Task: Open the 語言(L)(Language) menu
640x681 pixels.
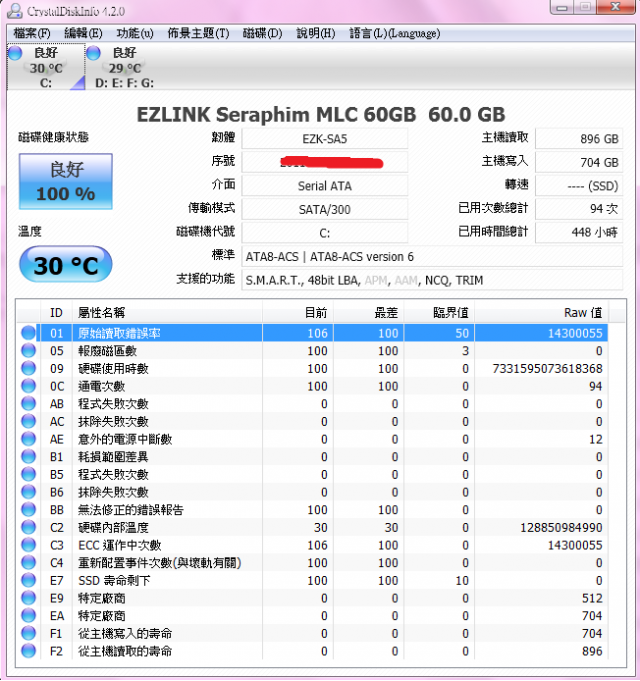Action: (395, 33)
